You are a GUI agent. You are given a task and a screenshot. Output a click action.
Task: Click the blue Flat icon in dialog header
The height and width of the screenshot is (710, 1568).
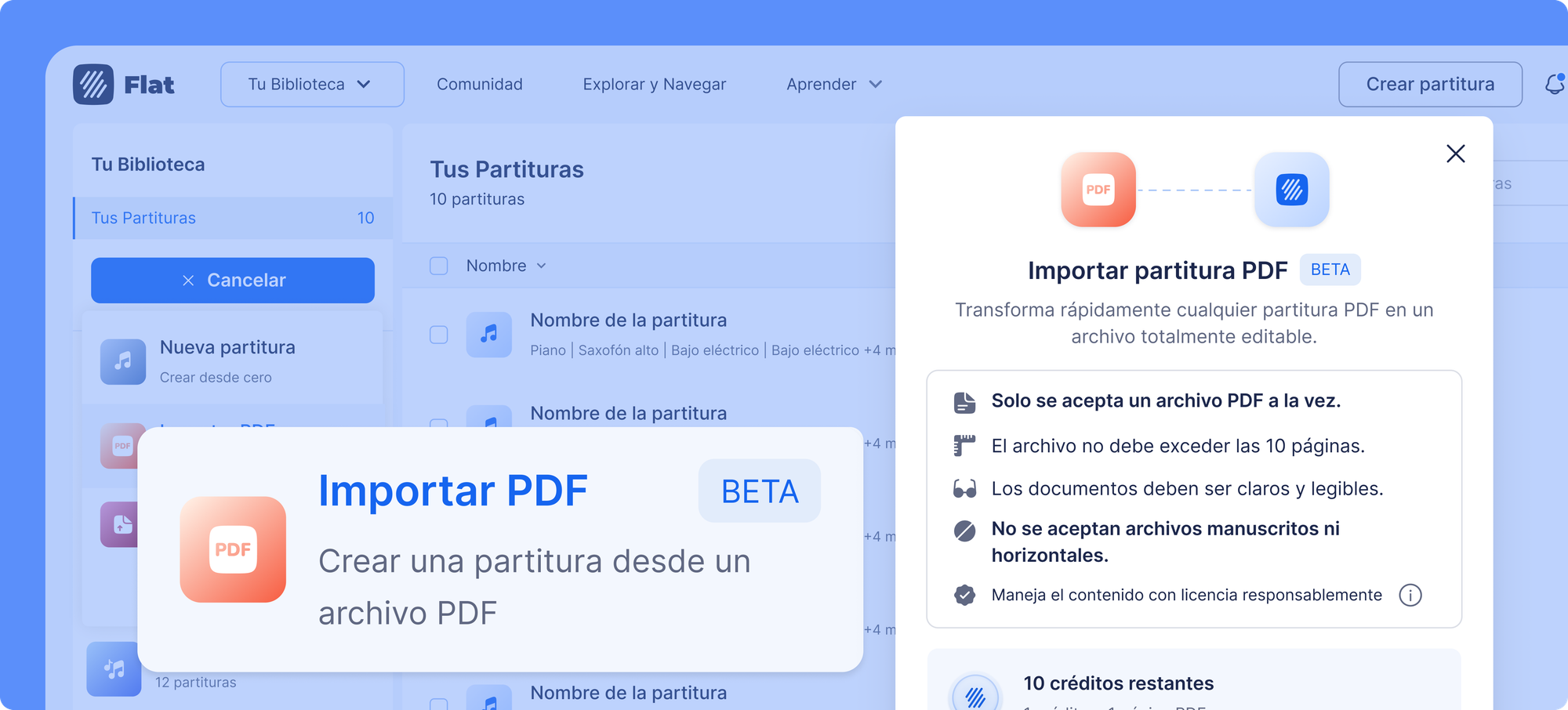pos(1291,190)
